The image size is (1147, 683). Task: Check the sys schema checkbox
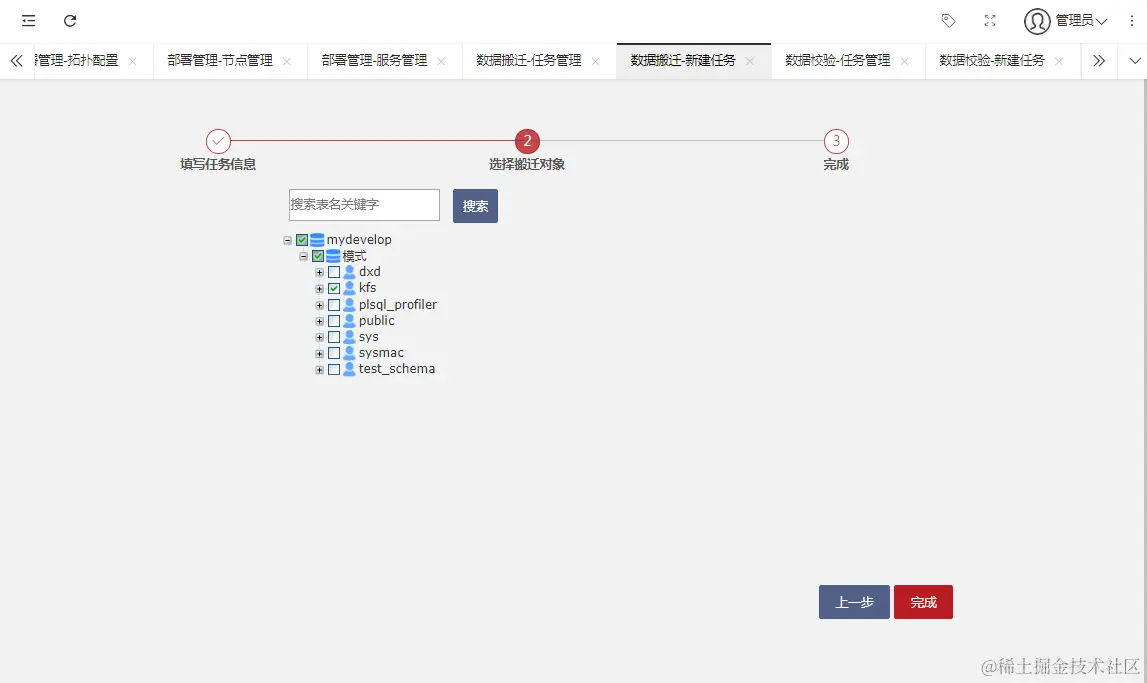tap(334, 337)
